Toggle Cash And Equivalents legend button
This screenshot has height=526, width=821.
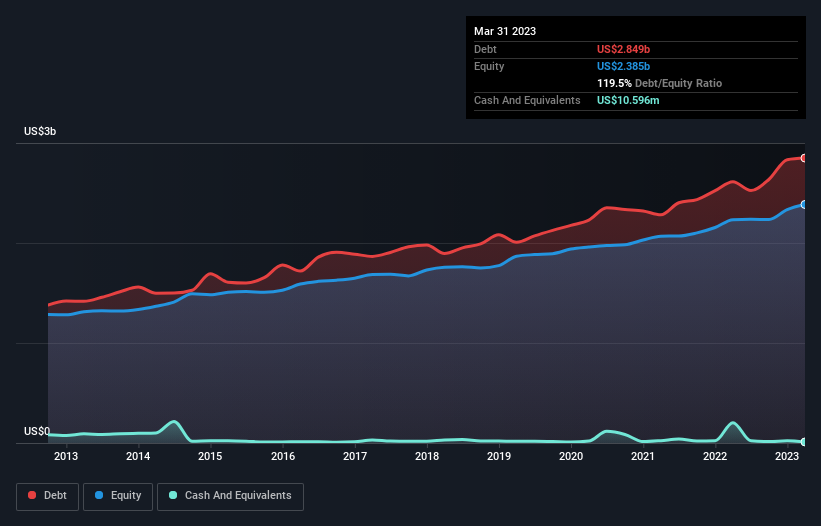tap(230, 496)
